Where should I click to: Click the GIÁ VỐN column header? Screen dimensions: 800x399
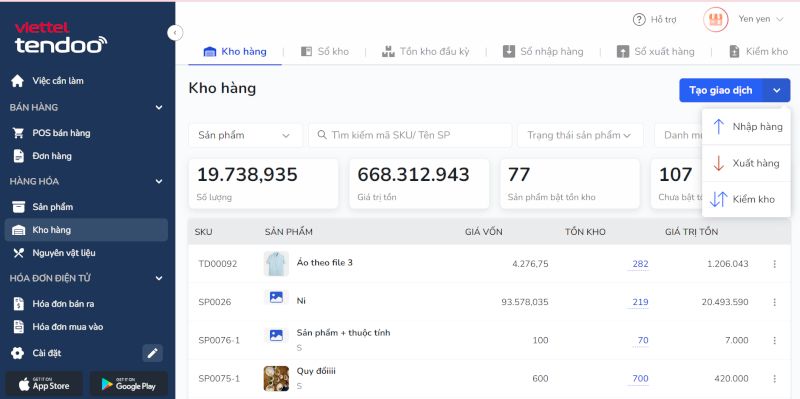pos(484,232)
